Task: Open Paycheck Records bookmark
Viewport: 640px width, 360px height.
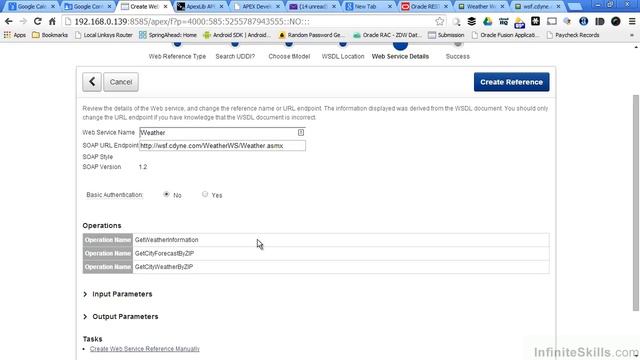Action: pos(573,35)
